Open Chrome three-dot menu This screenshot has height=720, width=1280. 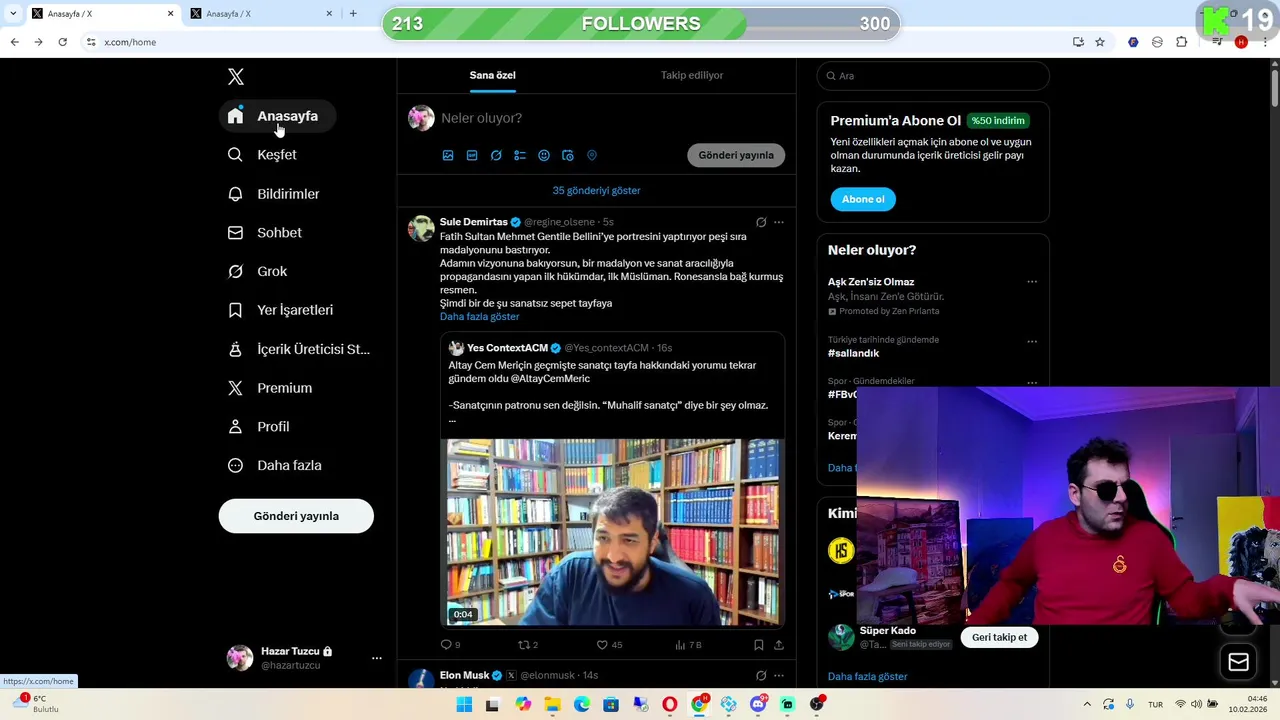click(1266, 42)
